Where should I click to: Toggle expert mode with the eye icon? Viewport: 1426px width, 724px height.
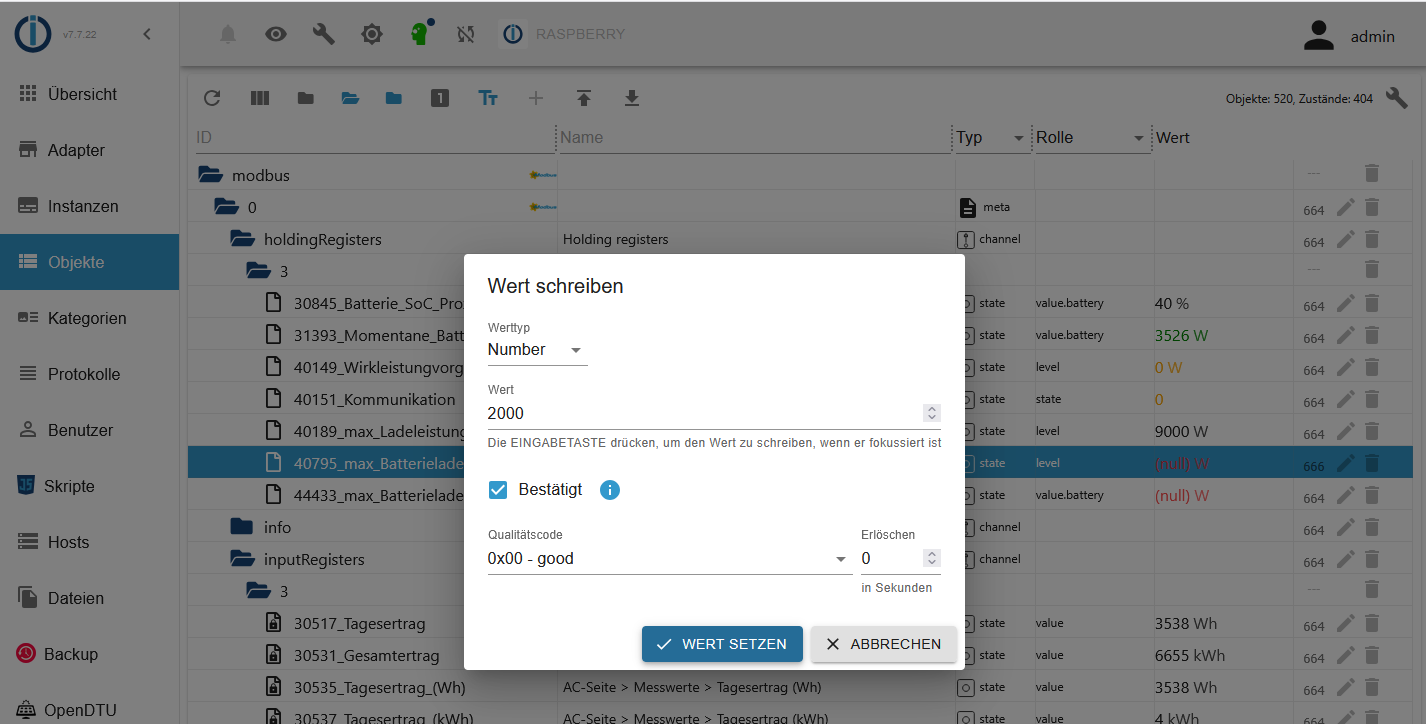point(275,33)
